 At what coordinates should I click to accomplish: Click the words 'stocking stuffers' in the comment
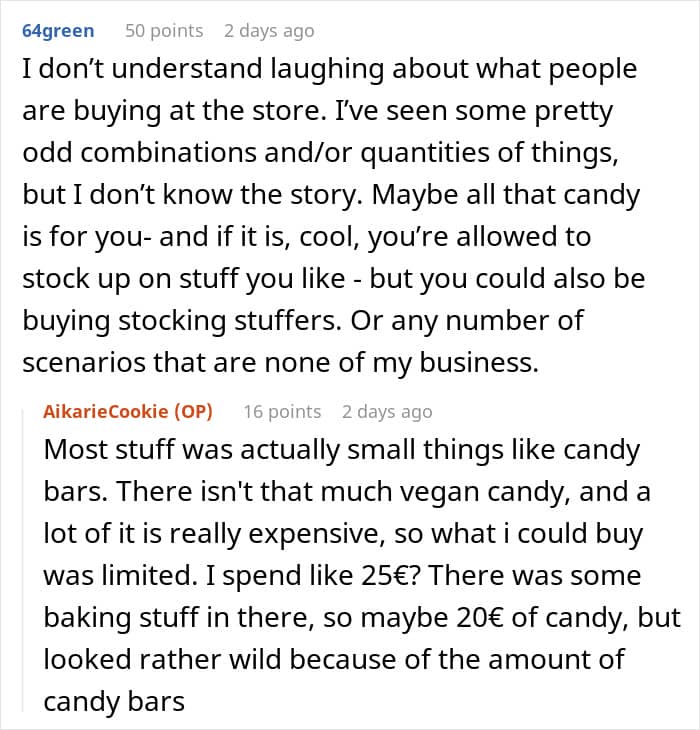(x=230, y=321)
